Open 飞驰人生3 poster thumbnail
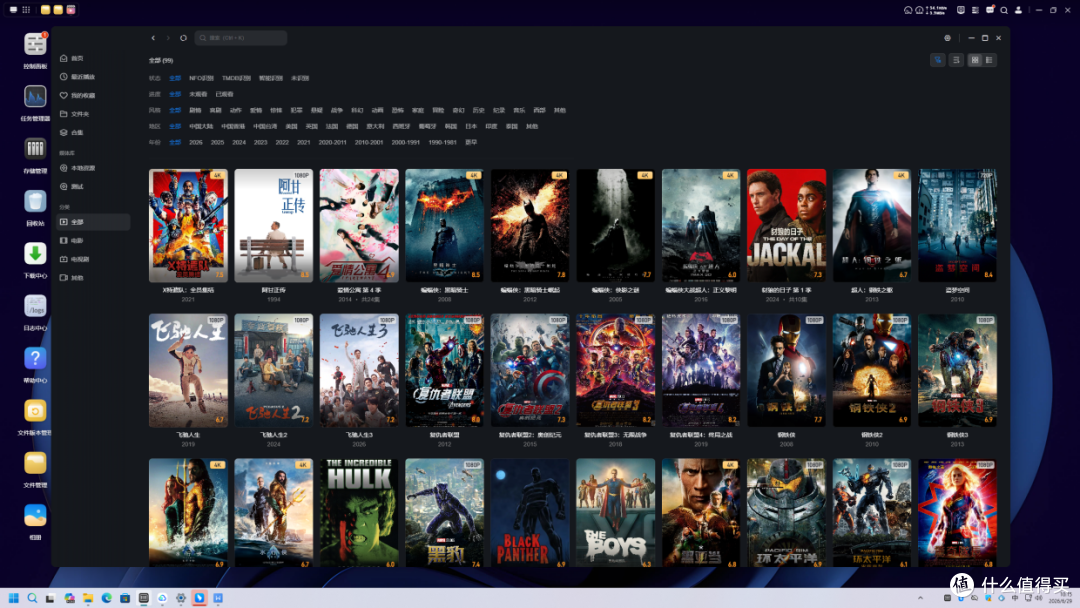Image resolution: width=1080 pixels, height=608 pixels. click(359, 370)
